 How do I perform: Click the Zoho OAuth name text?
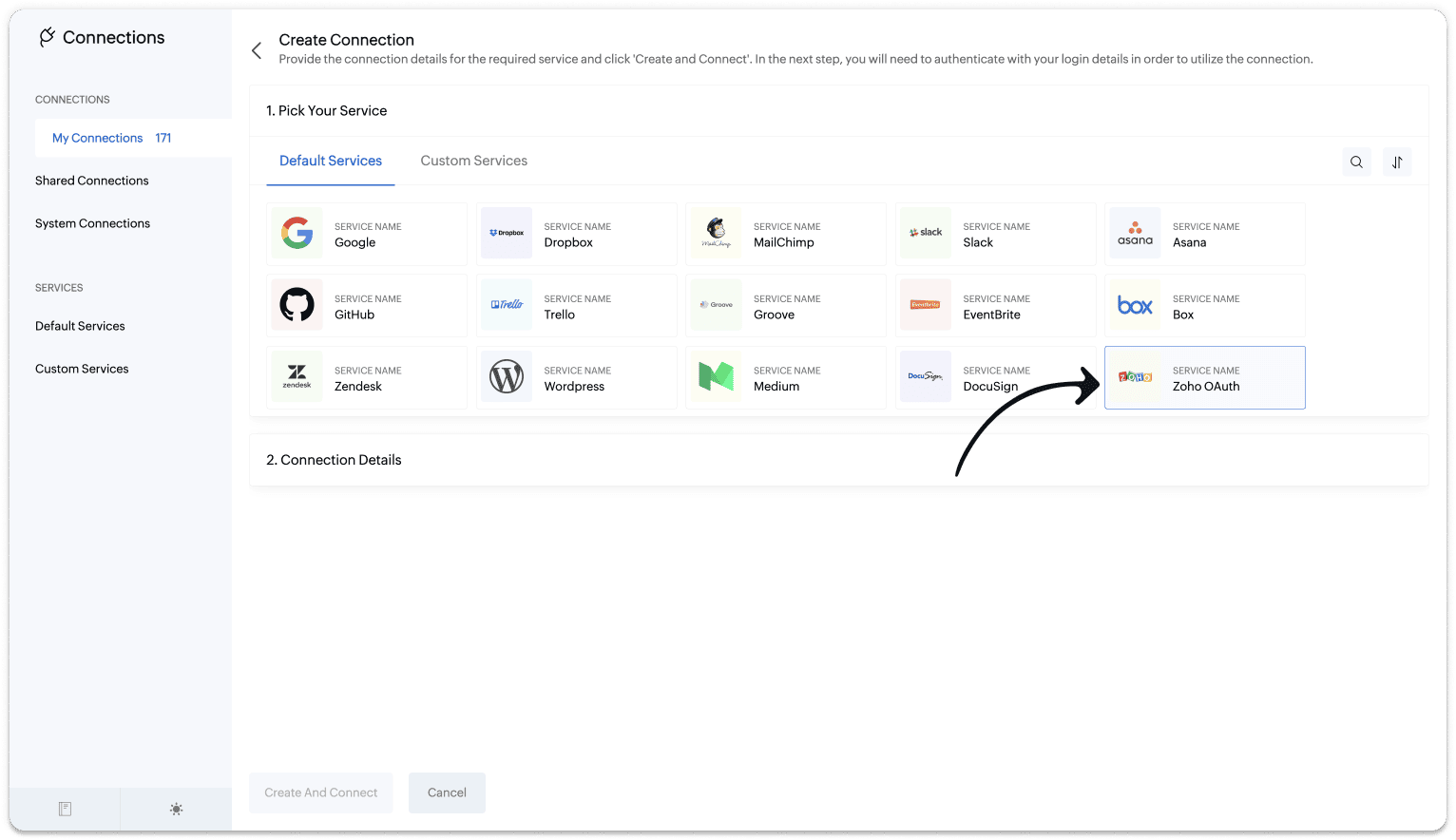pyautogui.click(x=1206, y=387)
